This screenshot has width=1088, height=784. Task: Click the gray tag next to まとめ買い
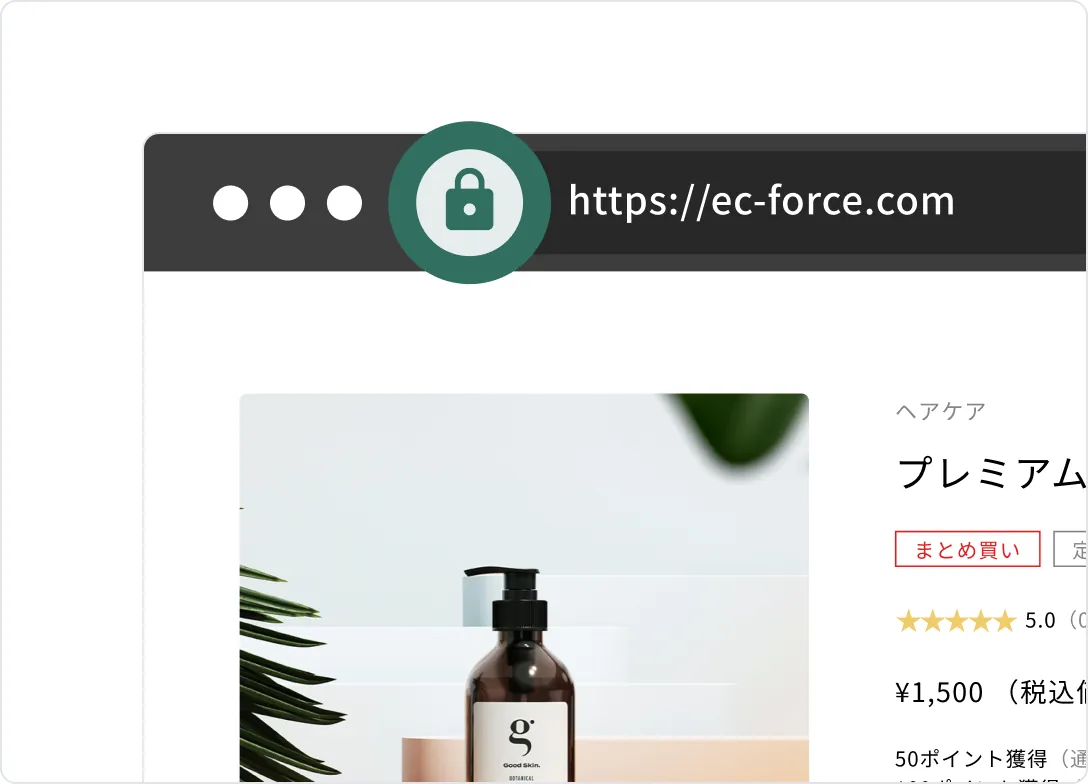pos(1070,549)
